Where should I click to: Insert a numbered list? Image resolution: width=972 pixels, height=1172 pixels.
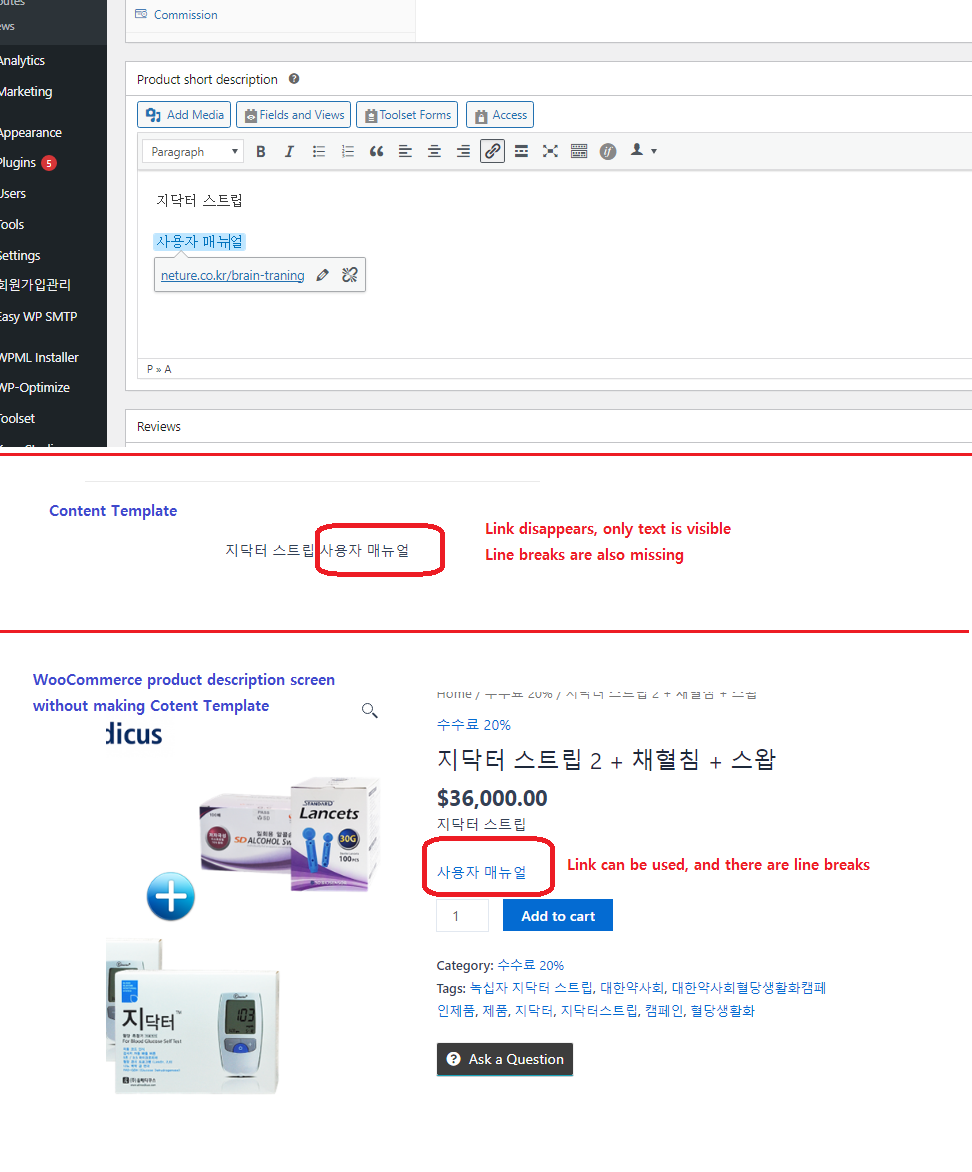click(348, 152)
